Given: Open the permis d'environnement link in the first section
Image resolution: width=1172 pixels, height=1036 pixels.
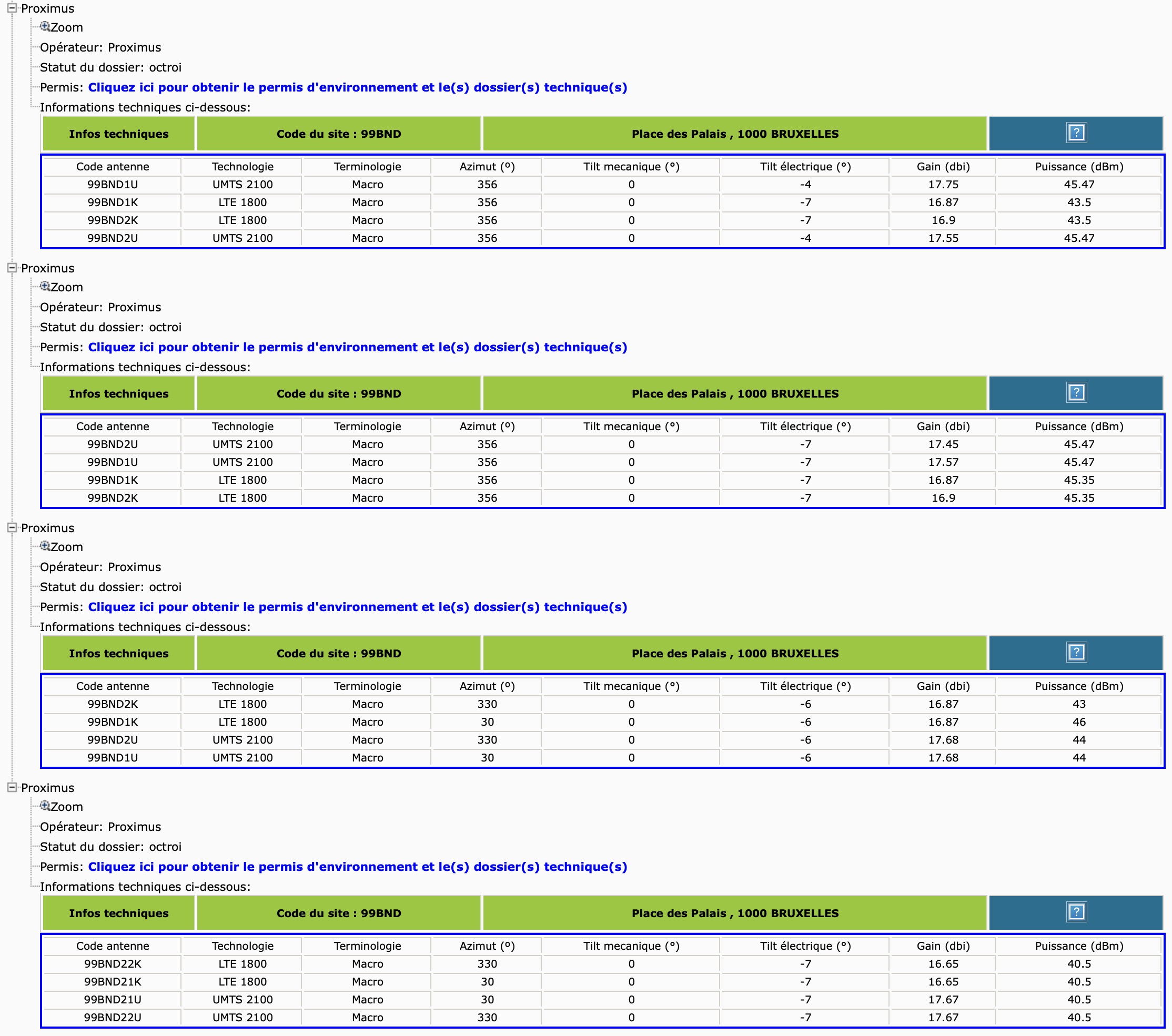Looking at the screenshot, I should (x=357, y=87).
